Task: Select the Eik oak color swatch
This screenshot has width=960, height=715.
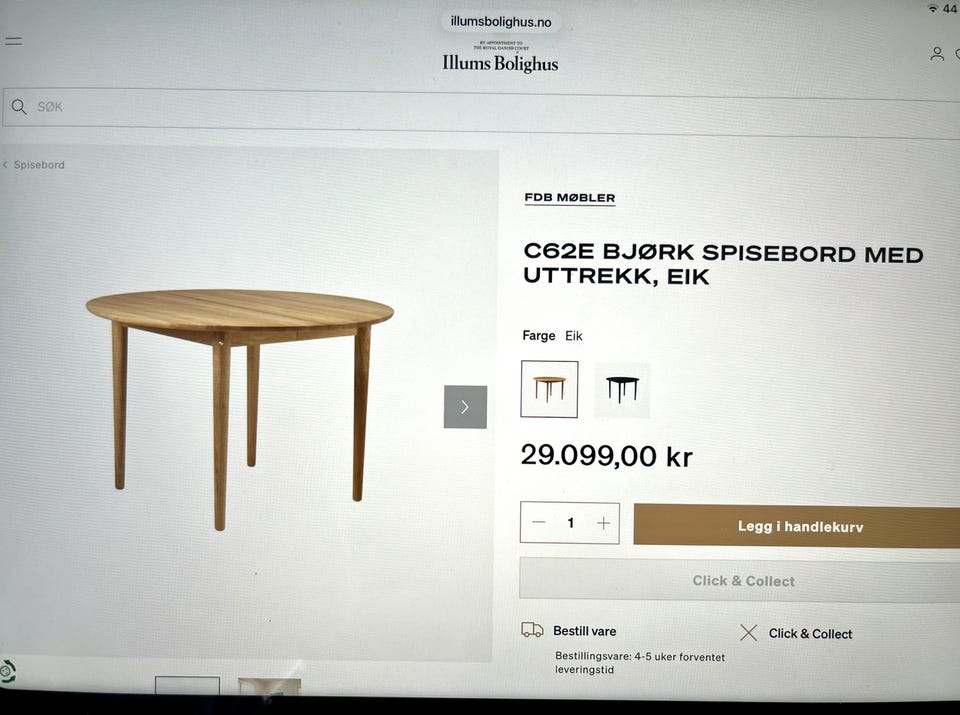Action: click(x=549, y=389)
